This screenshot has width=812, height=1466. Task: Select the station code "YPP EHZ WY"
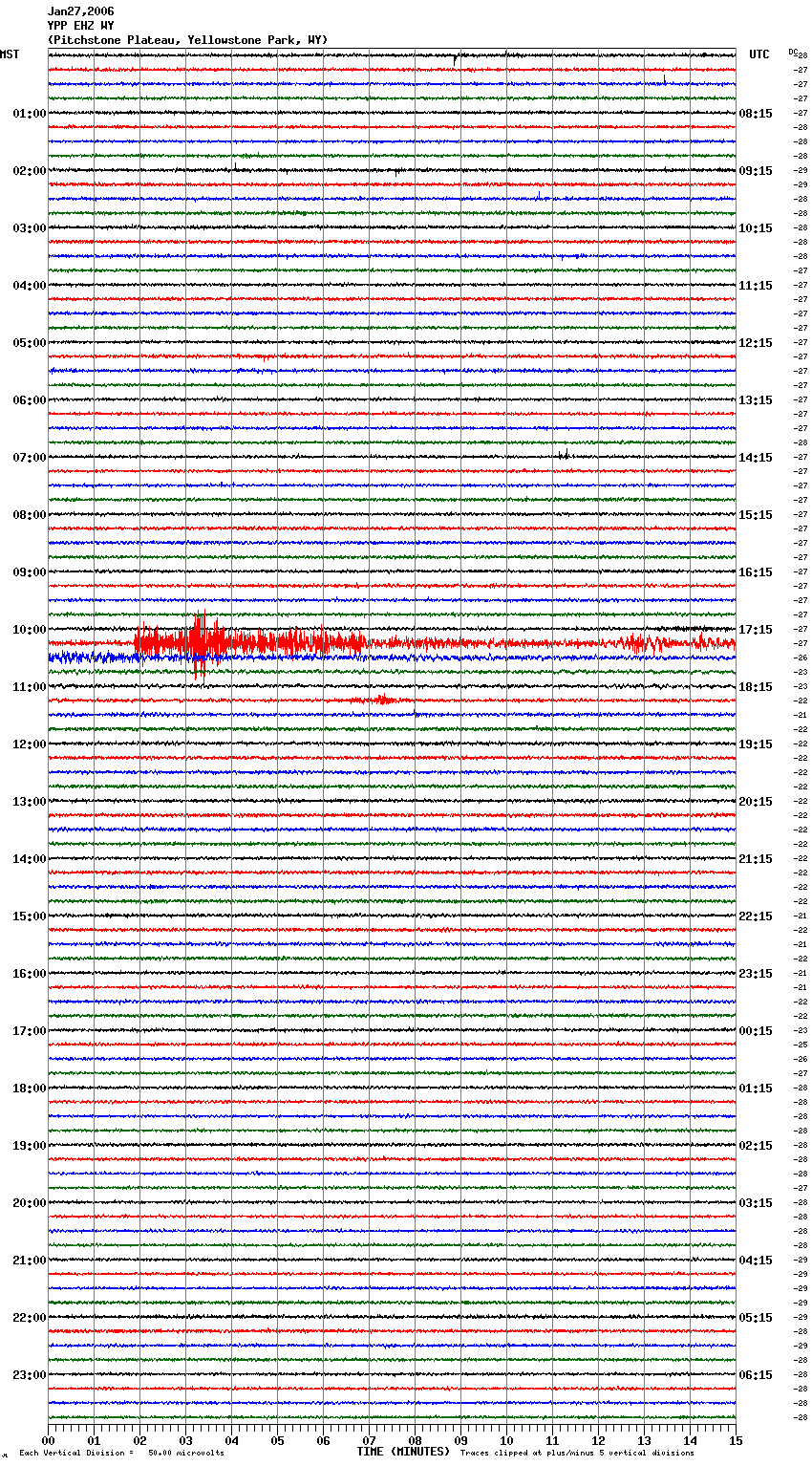[80, 26]
